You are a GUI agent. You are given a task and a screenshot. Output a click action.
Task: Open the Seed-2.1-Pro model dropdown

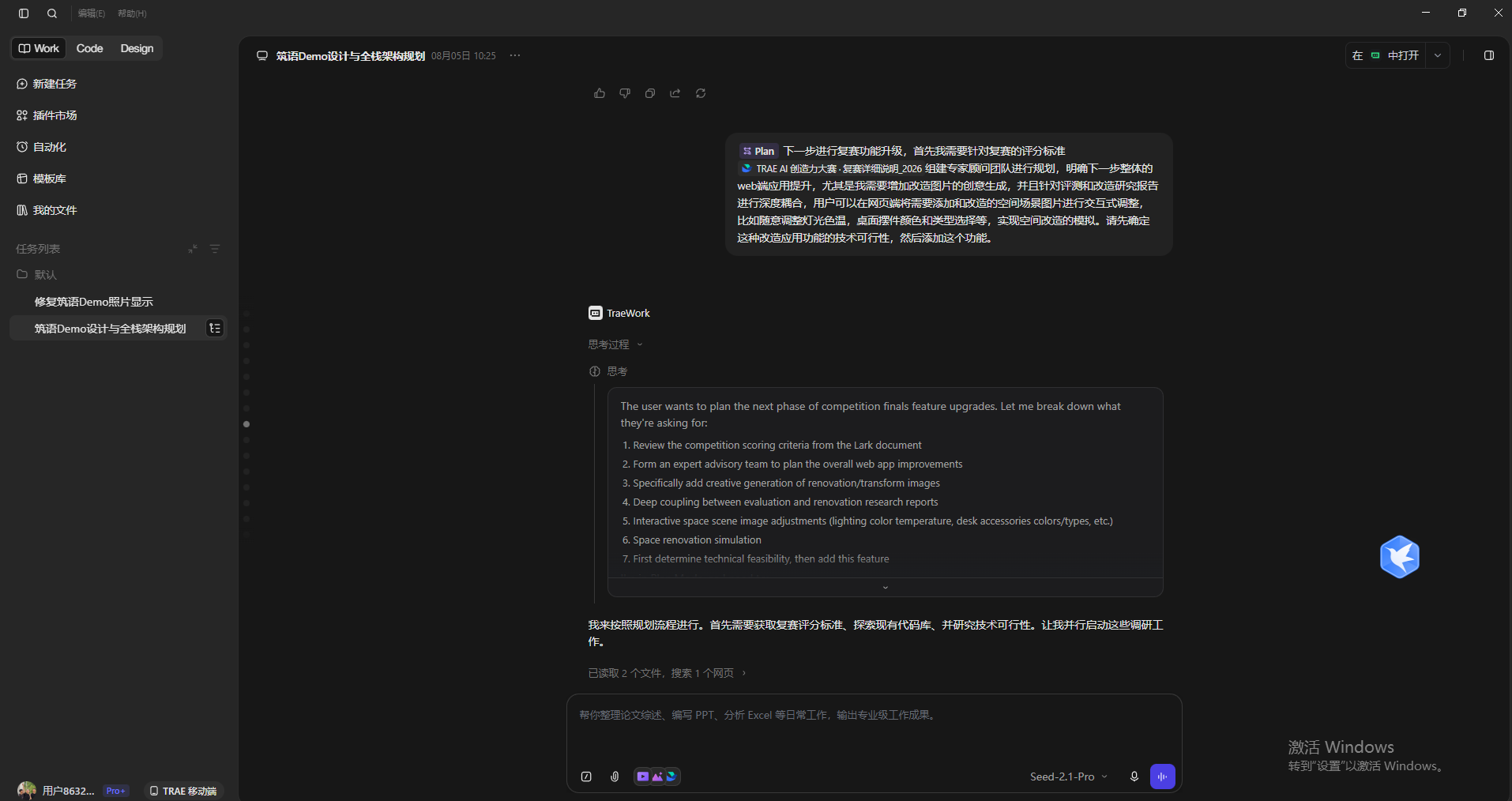tap(1069, 777)
